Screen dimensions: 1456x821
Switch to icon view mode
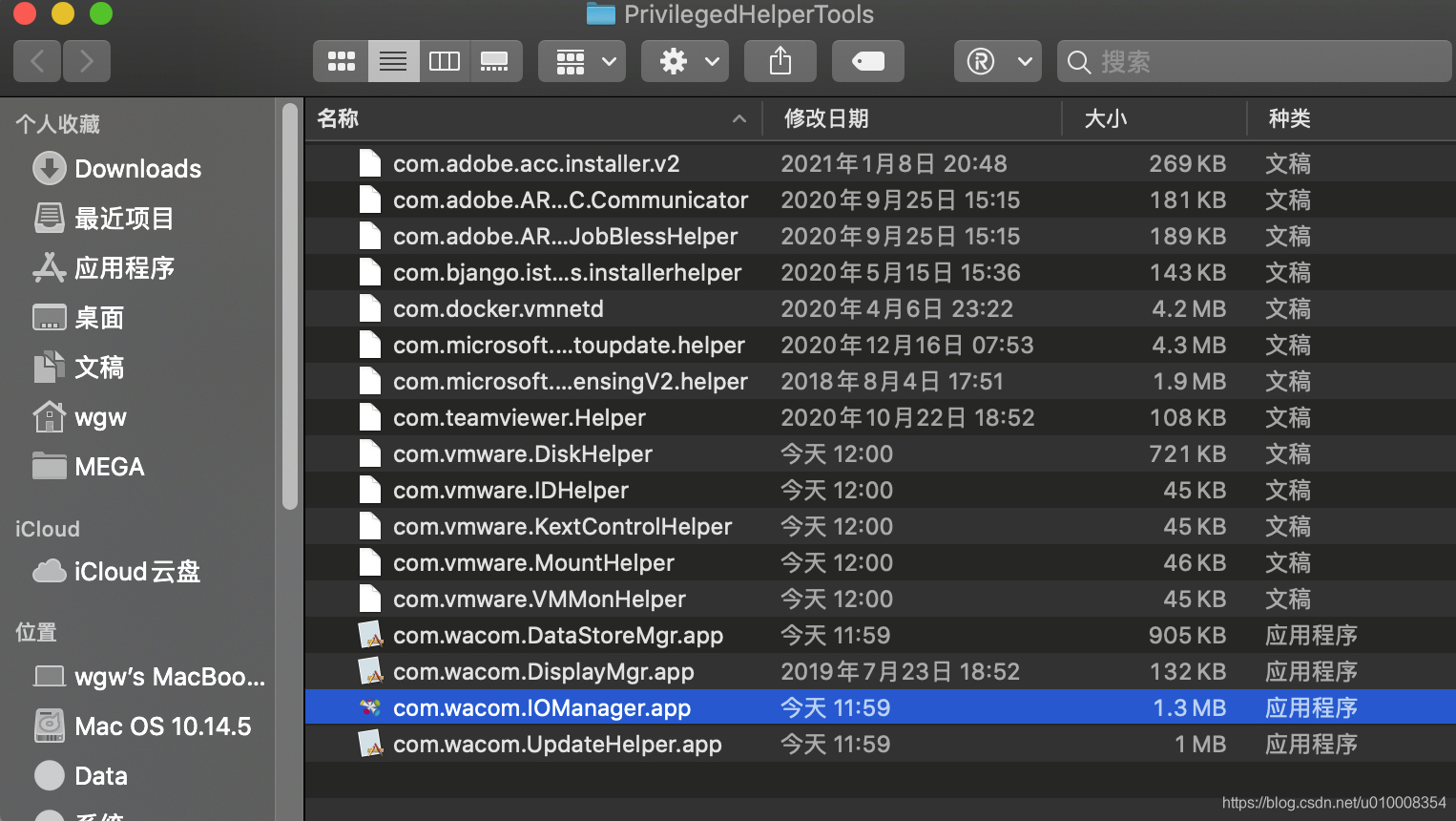click(x=341, y=62)
